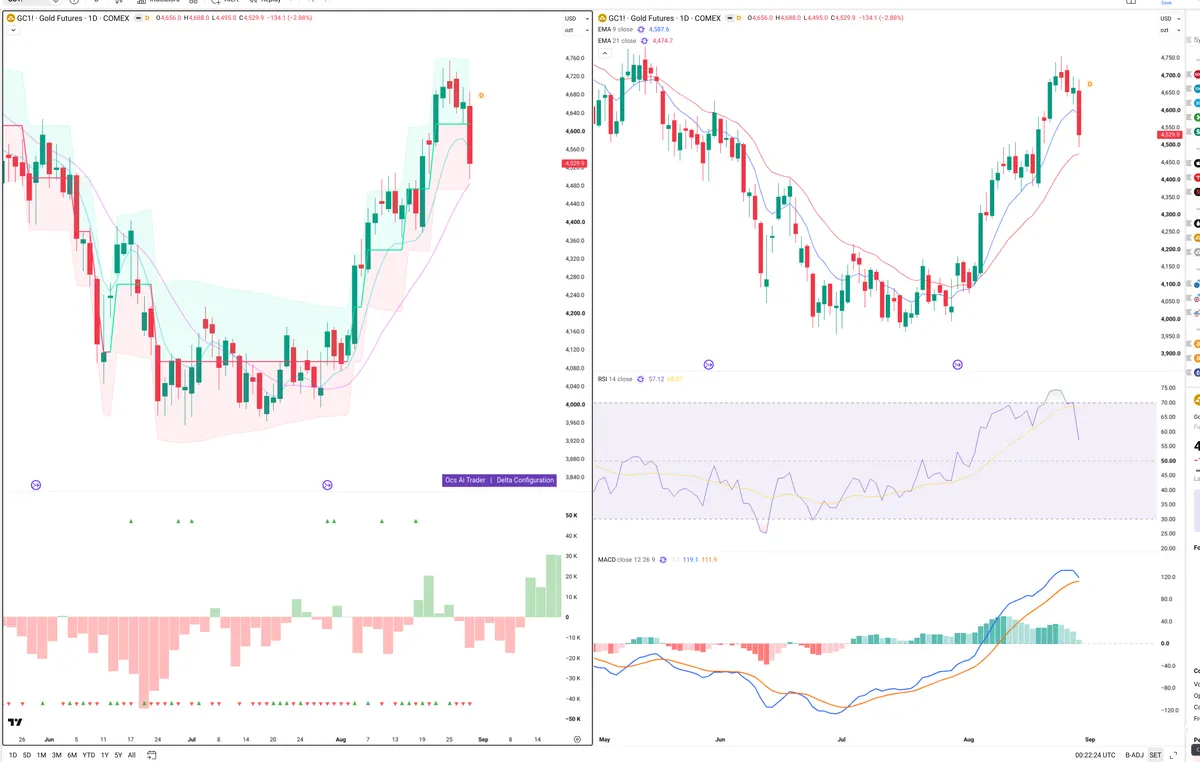The width and height of the screenshot is (1200, 762).
Task: Click the orange D marker on right chart
Action: point(1089,84)
